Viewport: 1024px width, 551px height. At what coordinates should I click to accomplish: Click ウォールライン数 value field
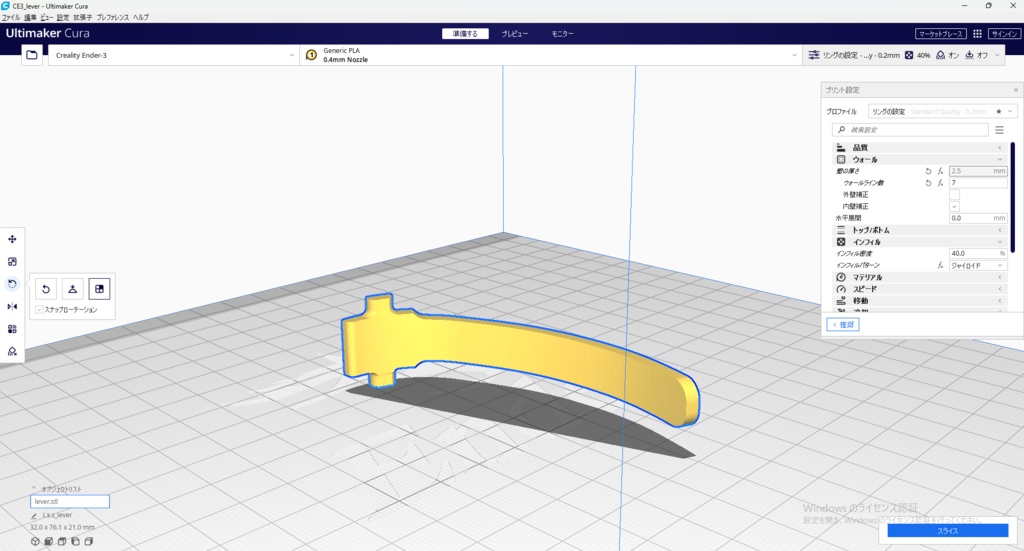coord(978,183)
